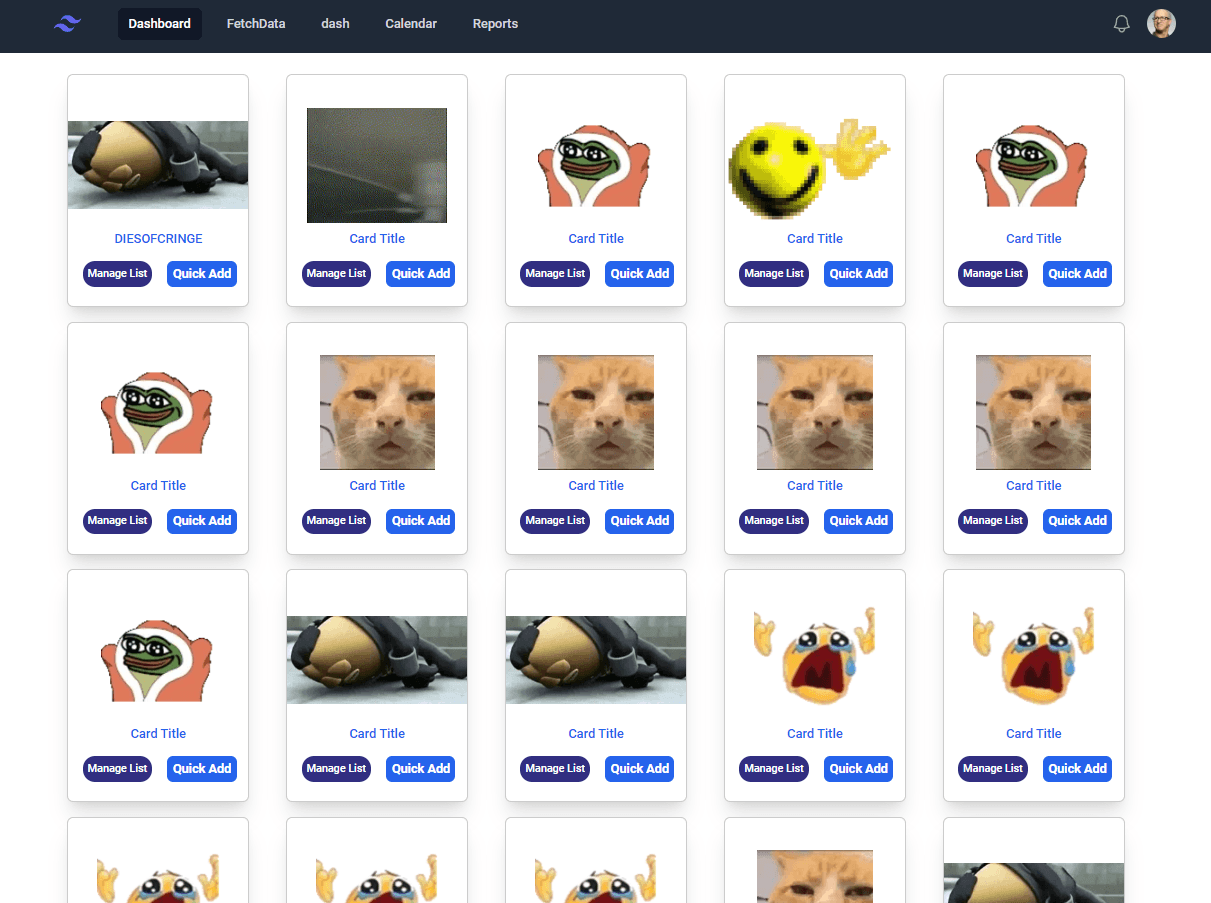Image resolution: width=1211 pixels, height=903 pixels.
Task: Select the Dashboard nav tab
Action: click(x=160, y=24)
